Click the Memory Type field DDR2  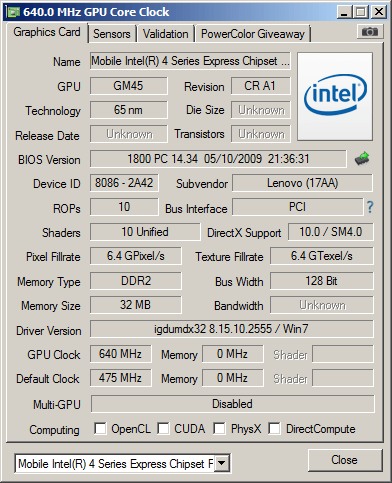tap(136, 281)
